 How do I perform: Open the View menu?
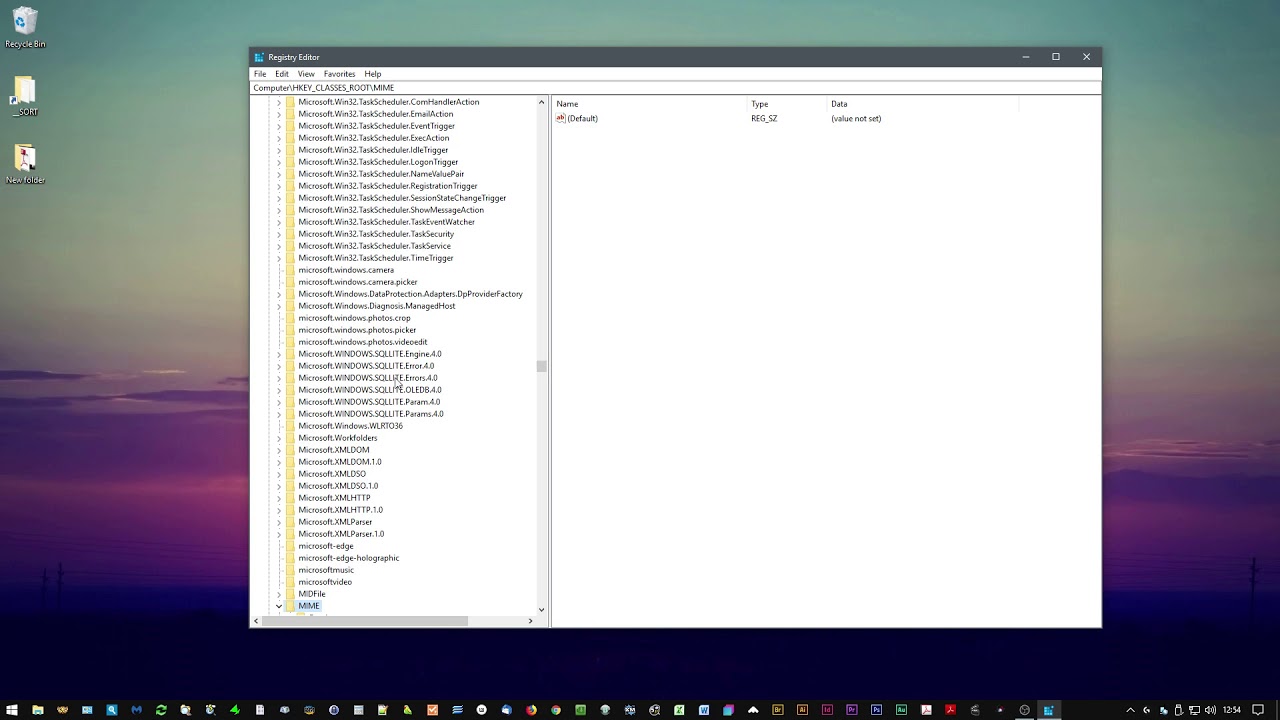(306, 73)
